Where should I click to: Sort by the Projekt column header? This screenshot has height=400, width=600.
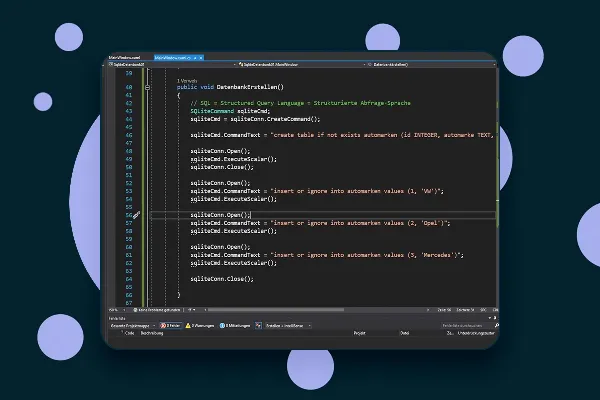click(359, 333)
